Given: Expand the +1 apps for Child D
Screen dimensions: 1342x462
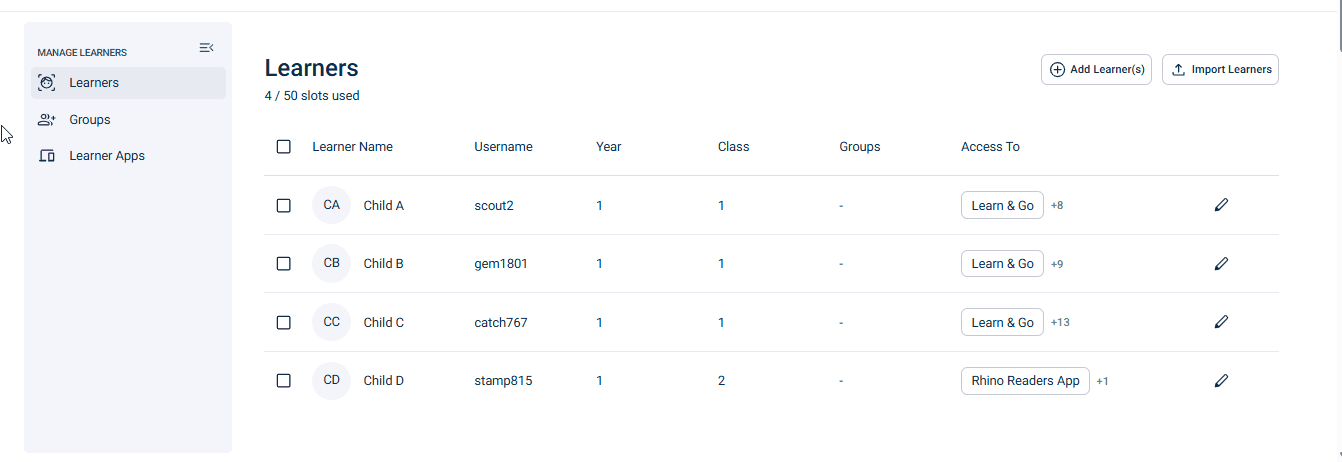Looking at the screenshot, I should click(1102, 381).
